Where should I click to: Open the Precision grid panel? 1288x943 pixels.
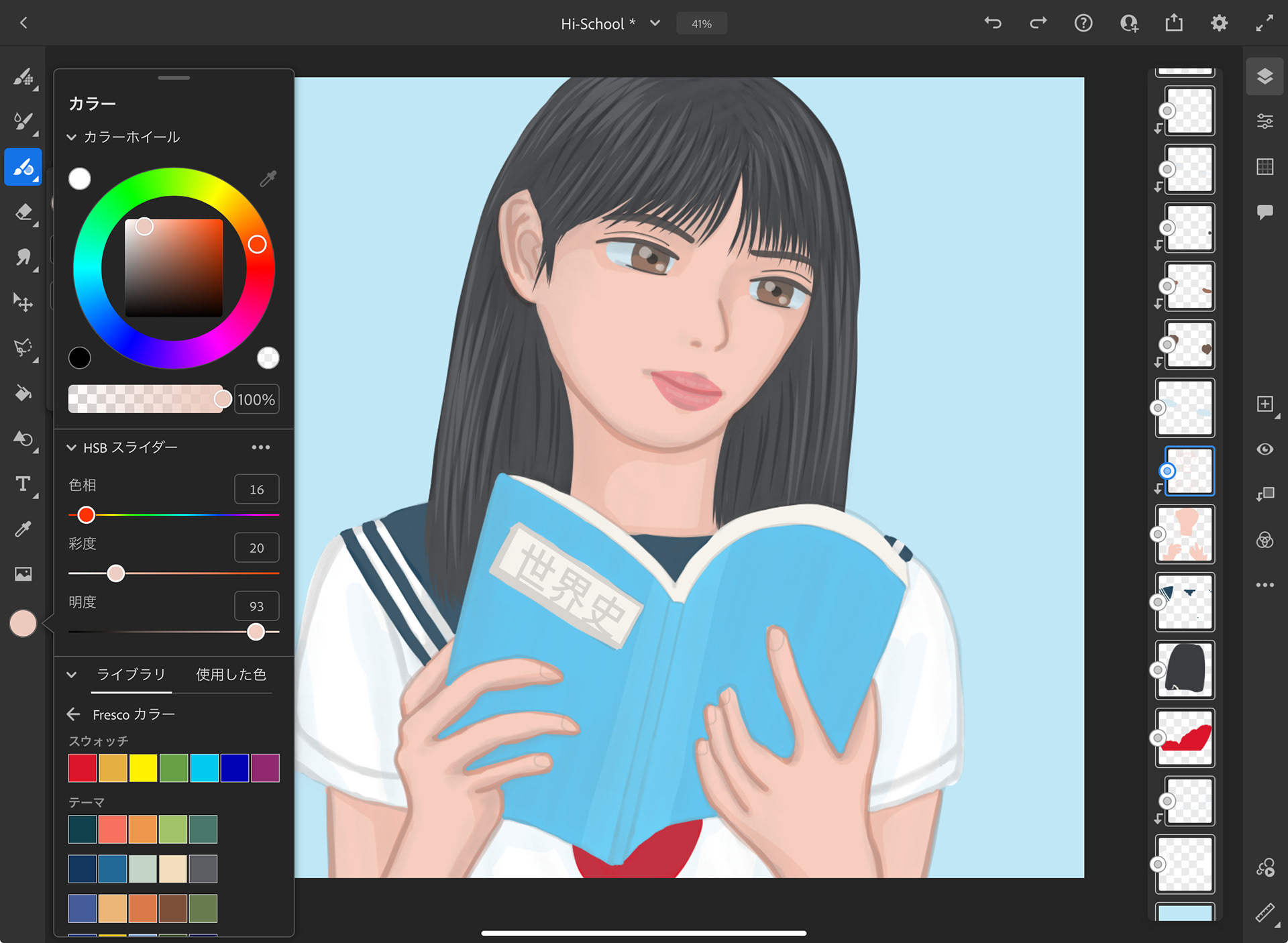point(1265,166)
